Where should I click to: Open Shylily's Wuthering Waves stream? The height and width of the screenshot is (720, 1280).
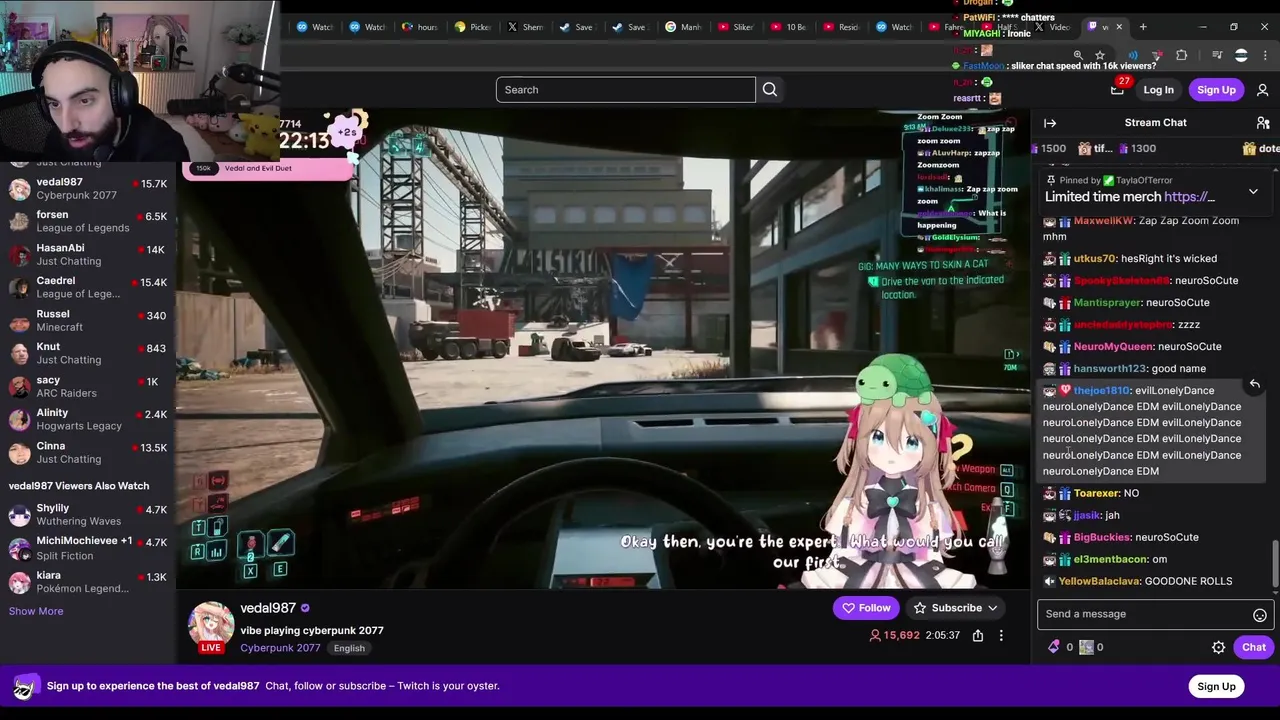point(88,514)
